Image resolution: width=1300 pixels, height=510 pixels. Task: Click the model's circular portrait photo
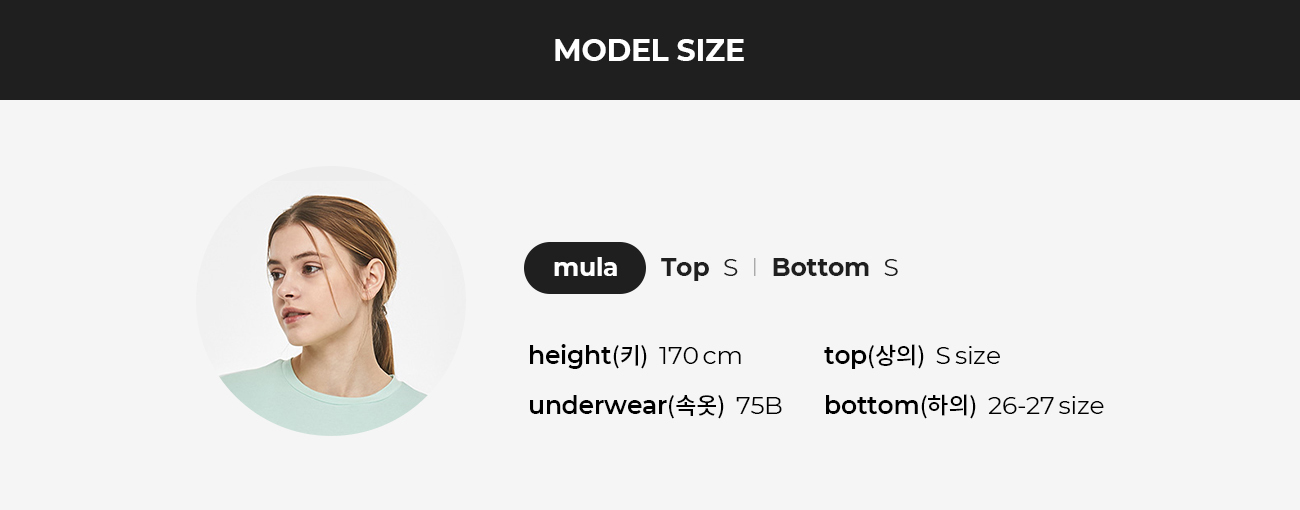[331, 301]
